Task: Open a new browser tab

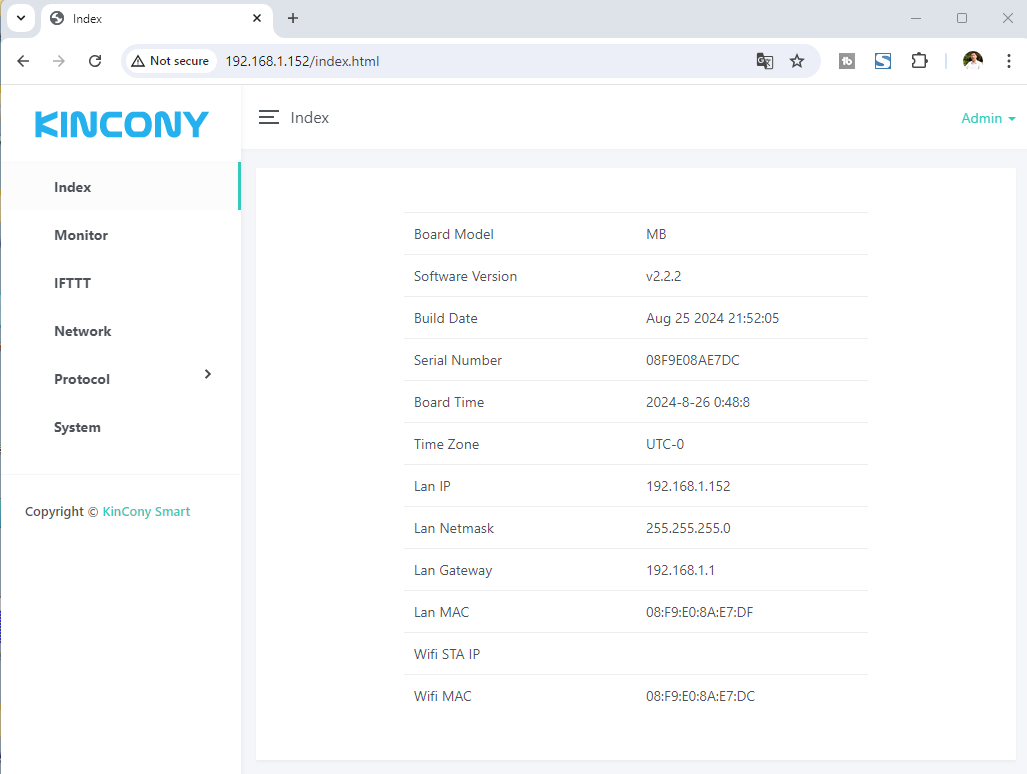Action: [x=293, y=18]
